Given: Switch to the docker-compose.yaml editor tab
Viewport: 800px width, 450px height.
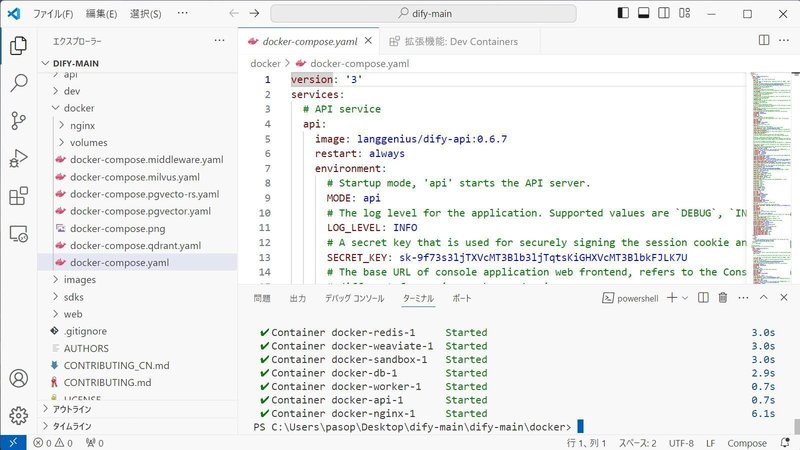Looking at the screenshot, I should point(310,41).
